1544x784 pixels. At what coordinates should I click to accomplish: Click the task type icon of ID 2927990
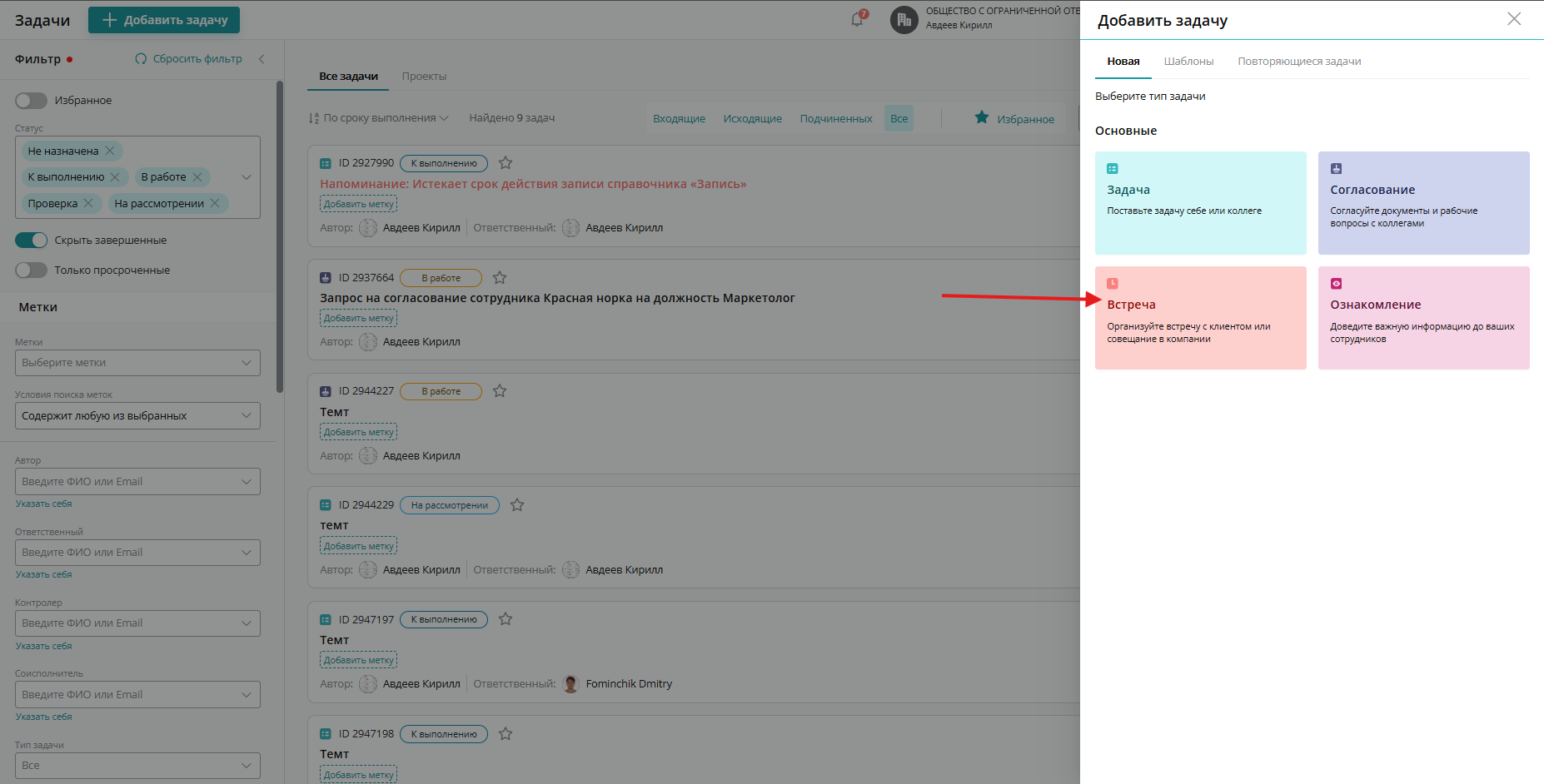point(326,163)
